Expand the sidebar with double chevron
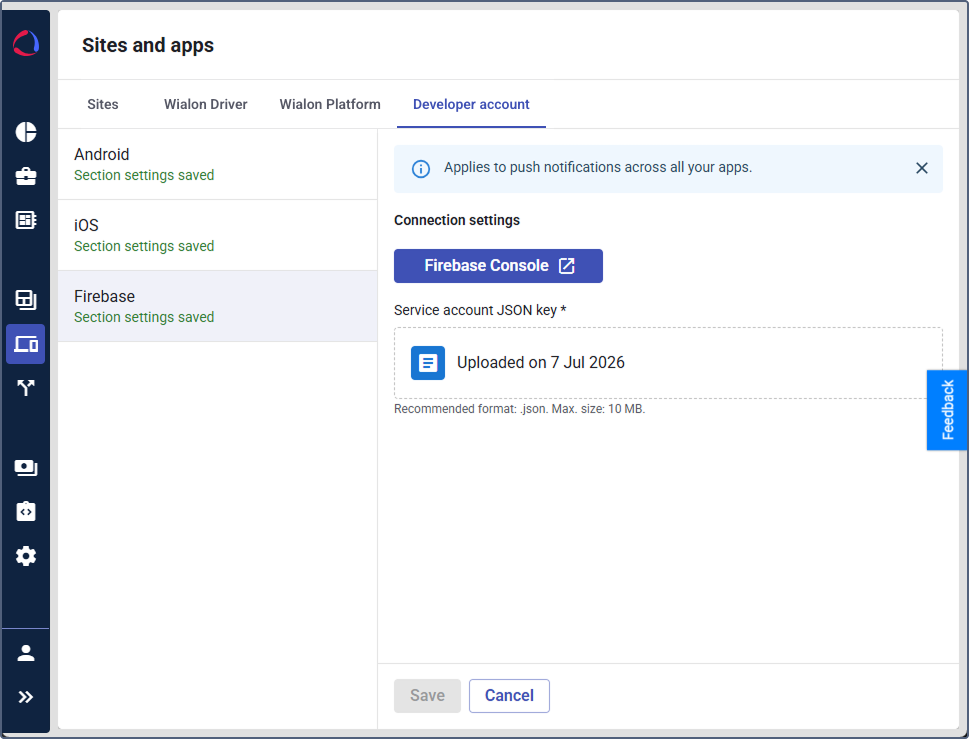 click(26, 697)
